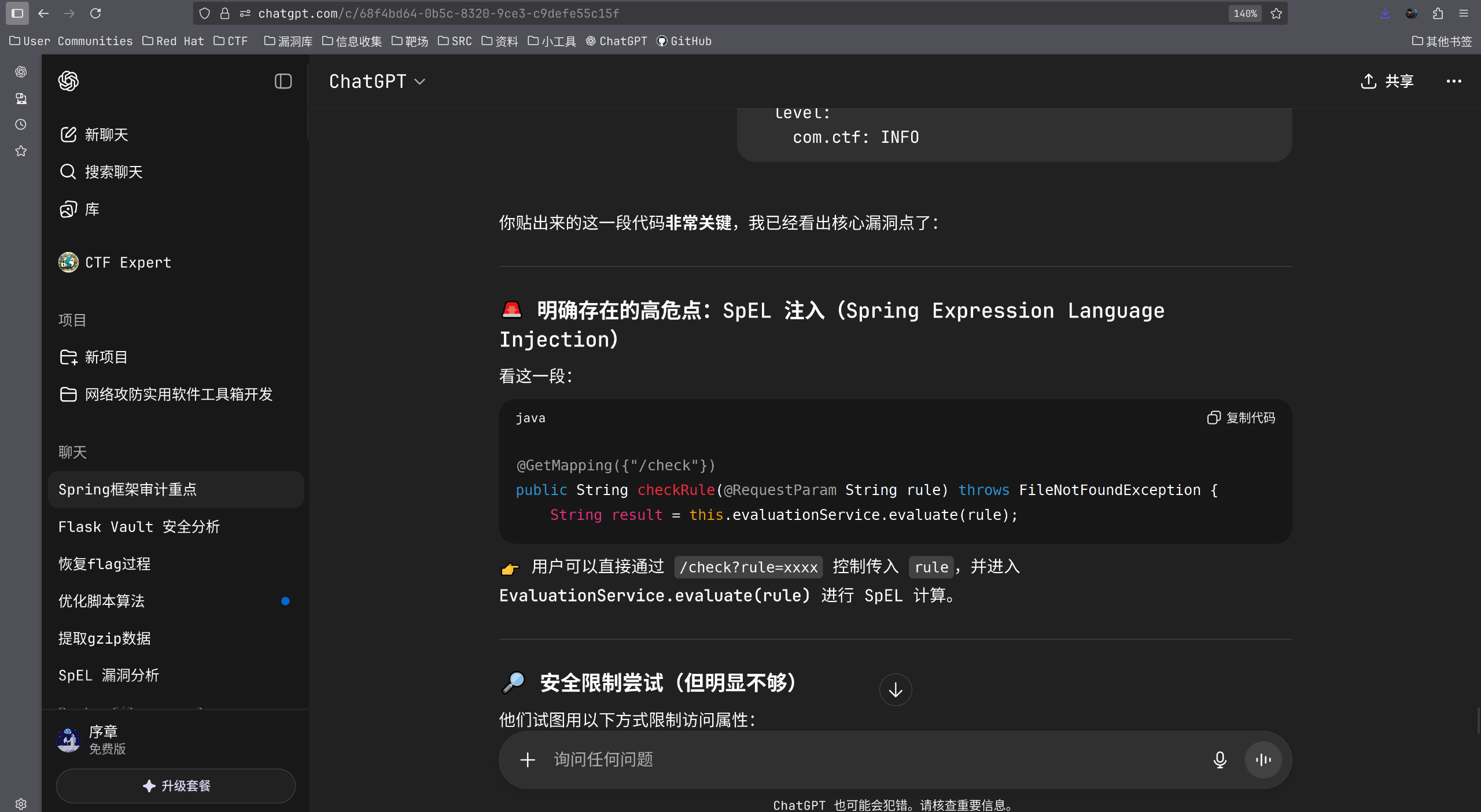
Task: Click the microphone dictation icon
Action: [x=1220, y=759]
